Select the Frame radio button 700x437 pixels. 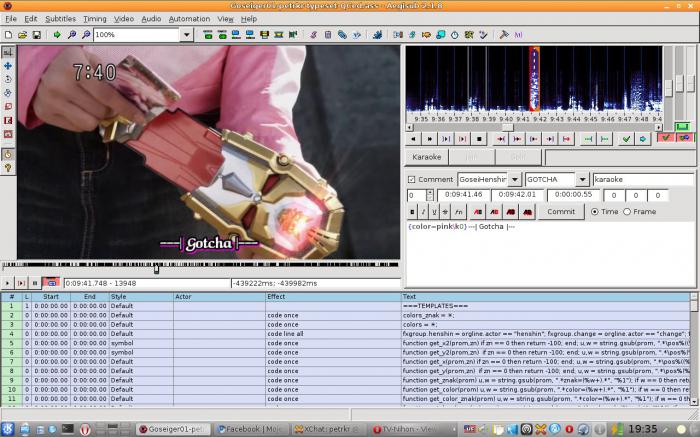[627, 212]
